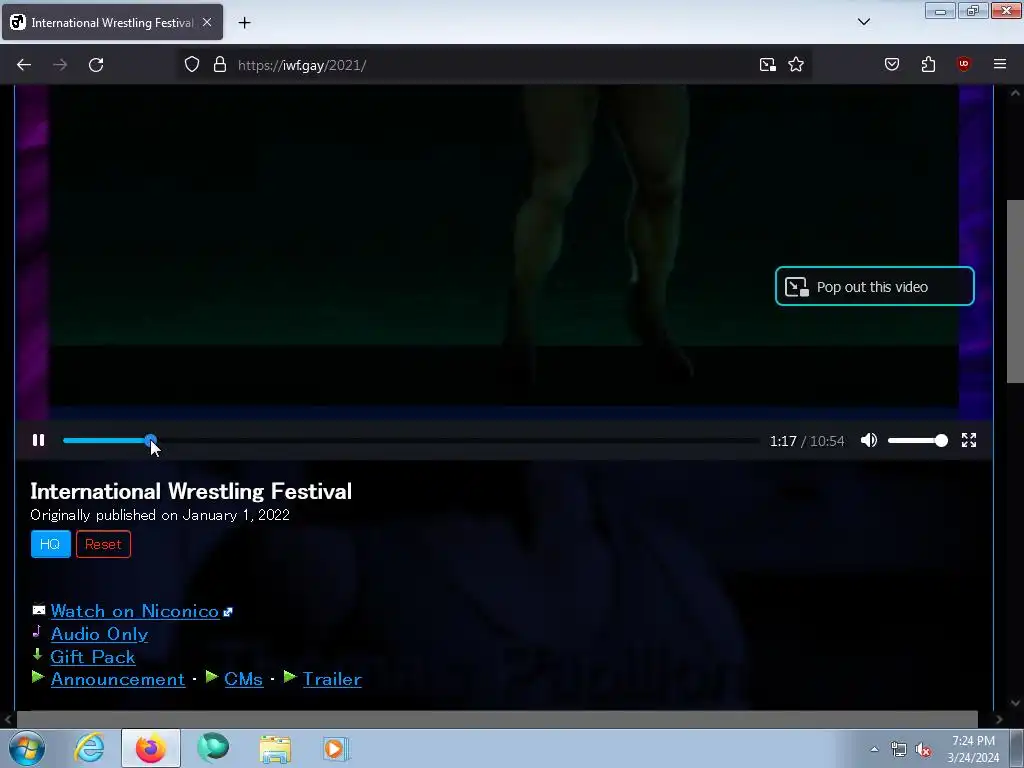Click download arrow beside Gift Pack

tap(37, 654)
